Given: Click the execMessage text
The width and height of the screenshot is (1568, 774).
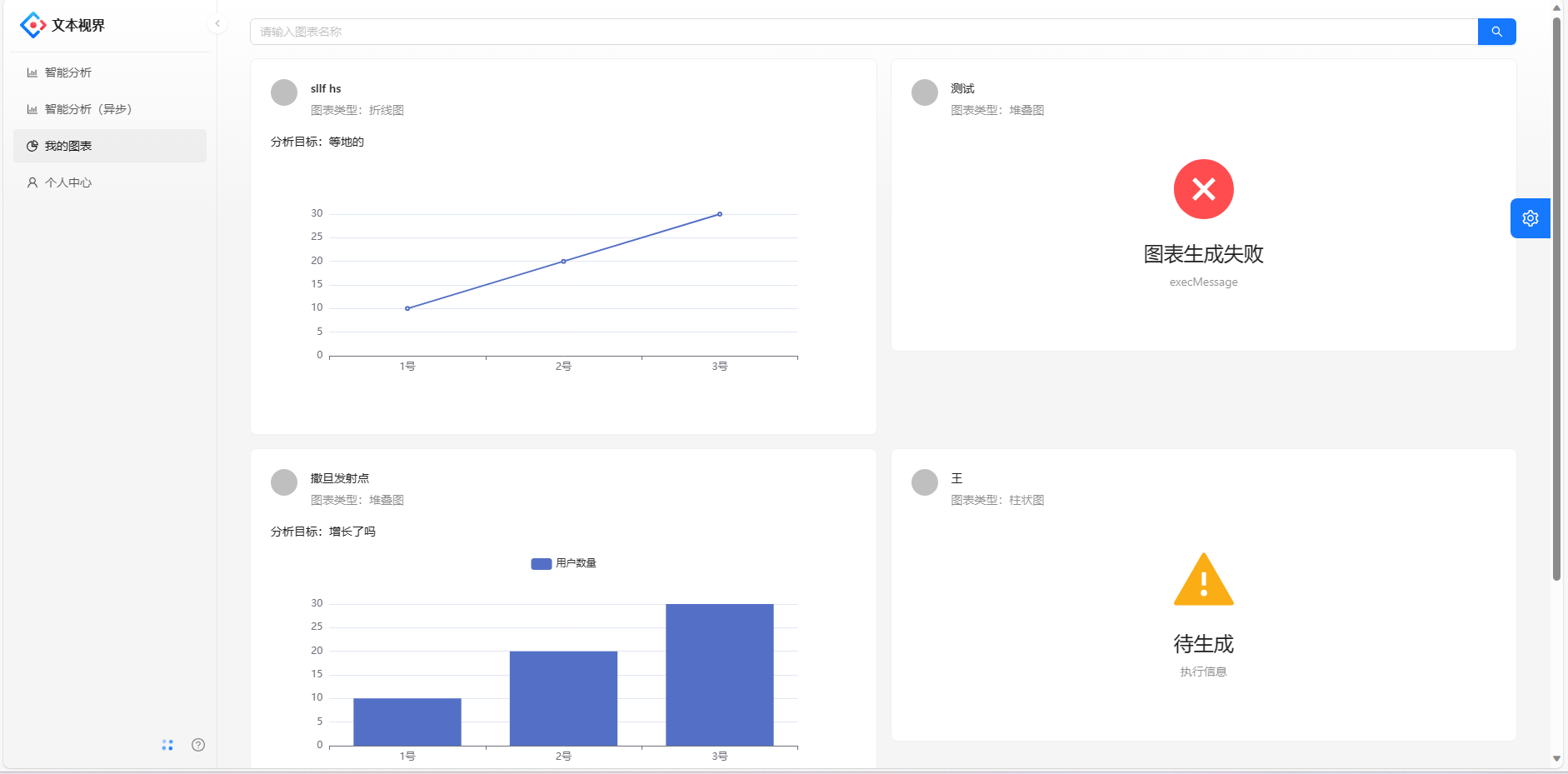Looking at the screenshot, I should tap(1204, 282).
